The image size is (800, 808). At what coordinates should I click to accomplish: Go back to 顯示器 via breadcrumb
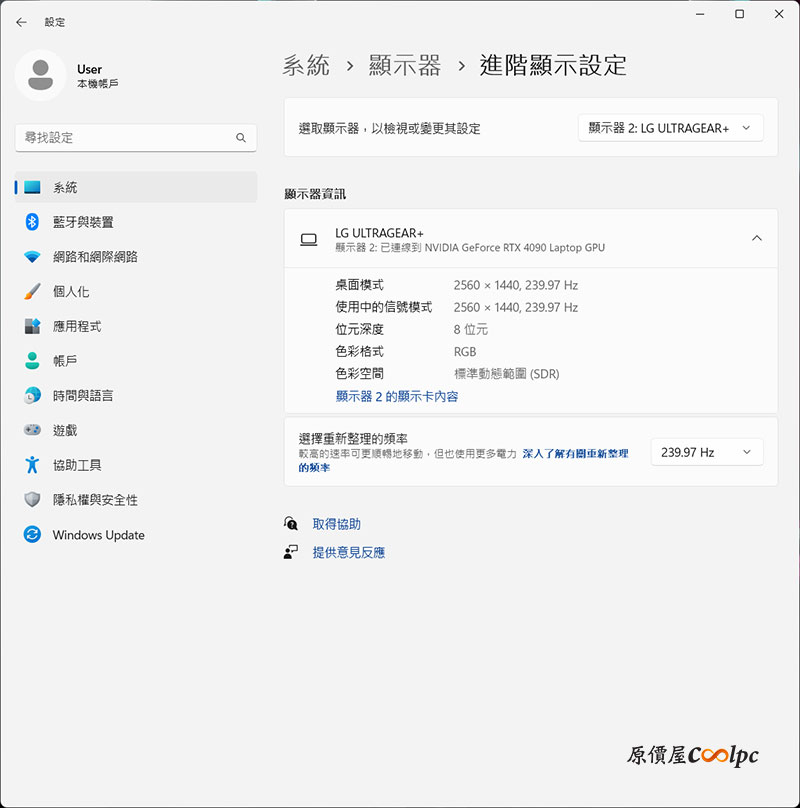405,65
